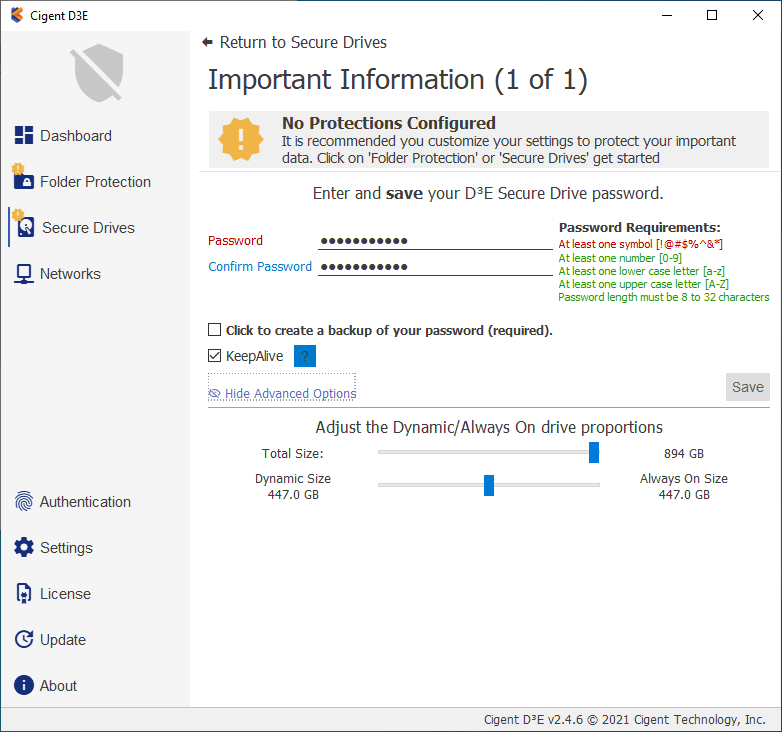Image resolution: width=782 pixels, height=732 pixels.
Task: Click the 'Important Information (1 of 1)' title
Action: pyautogui.click(x=397, y=80)
